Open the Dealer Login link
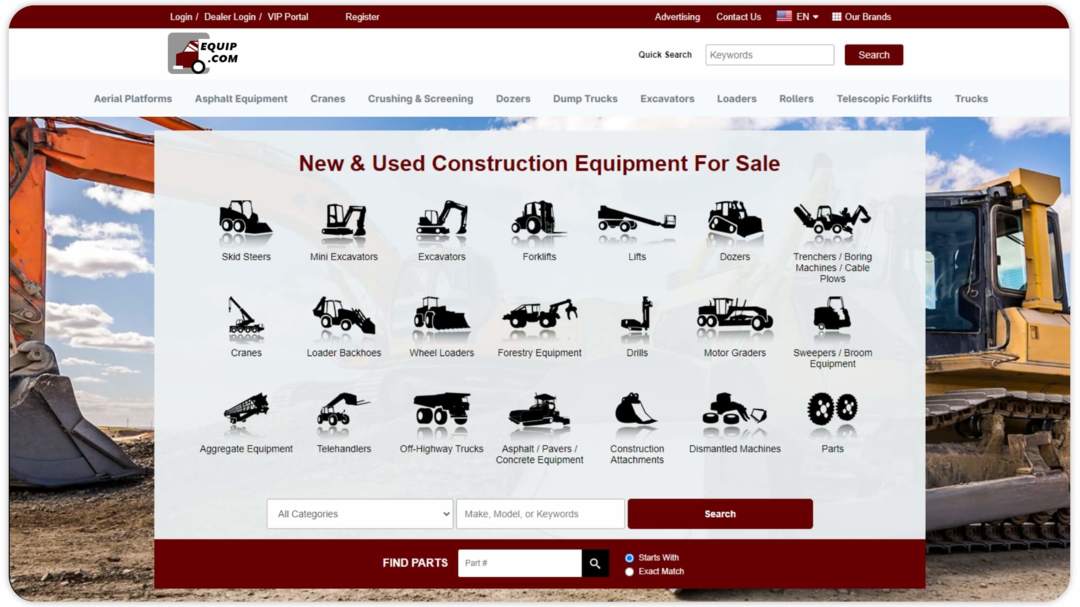This screenshot has height=607, width=1080. tap(230, 17)
